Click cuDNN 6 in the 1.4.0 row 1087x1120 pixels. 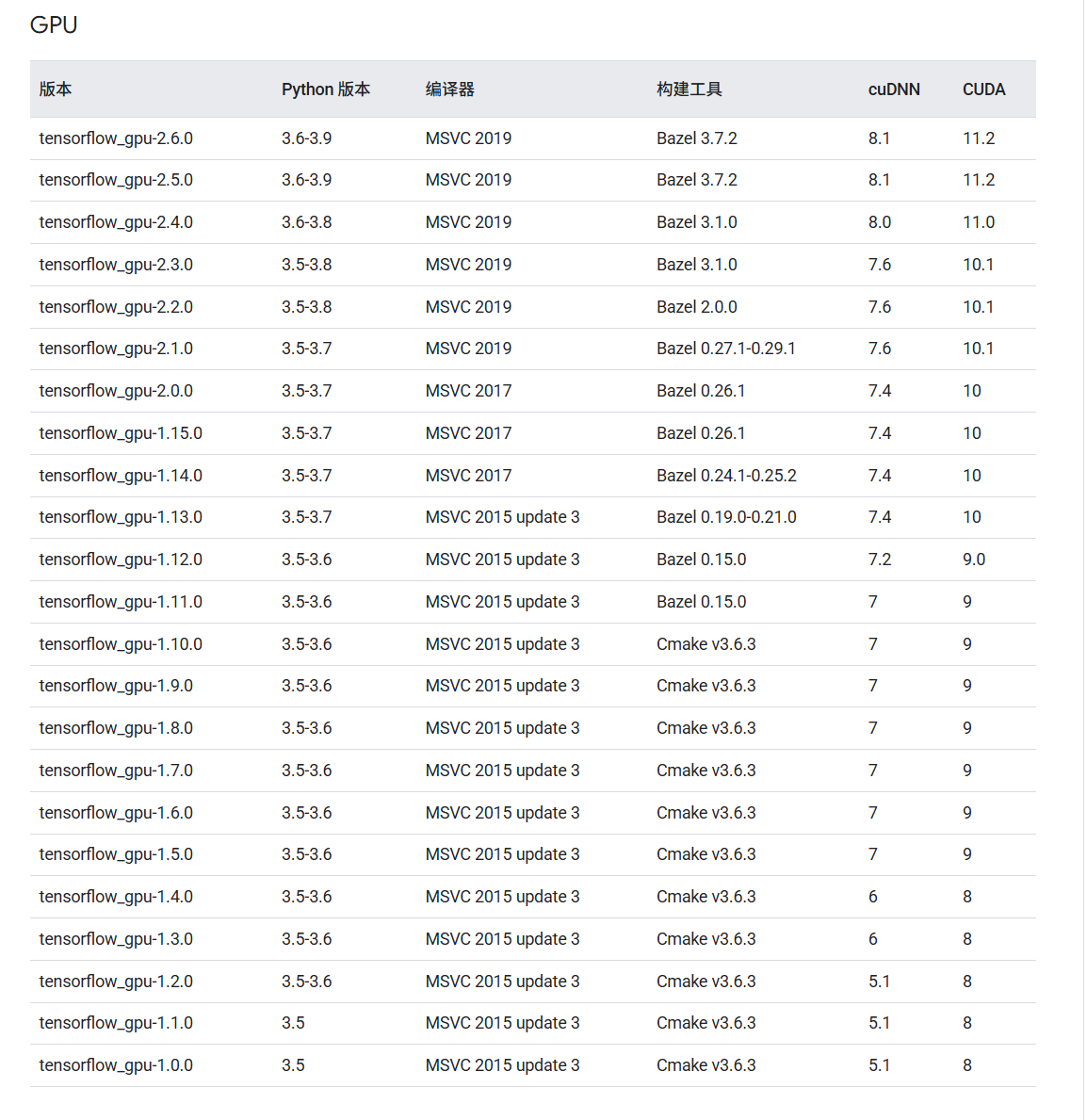coord(873,897)
